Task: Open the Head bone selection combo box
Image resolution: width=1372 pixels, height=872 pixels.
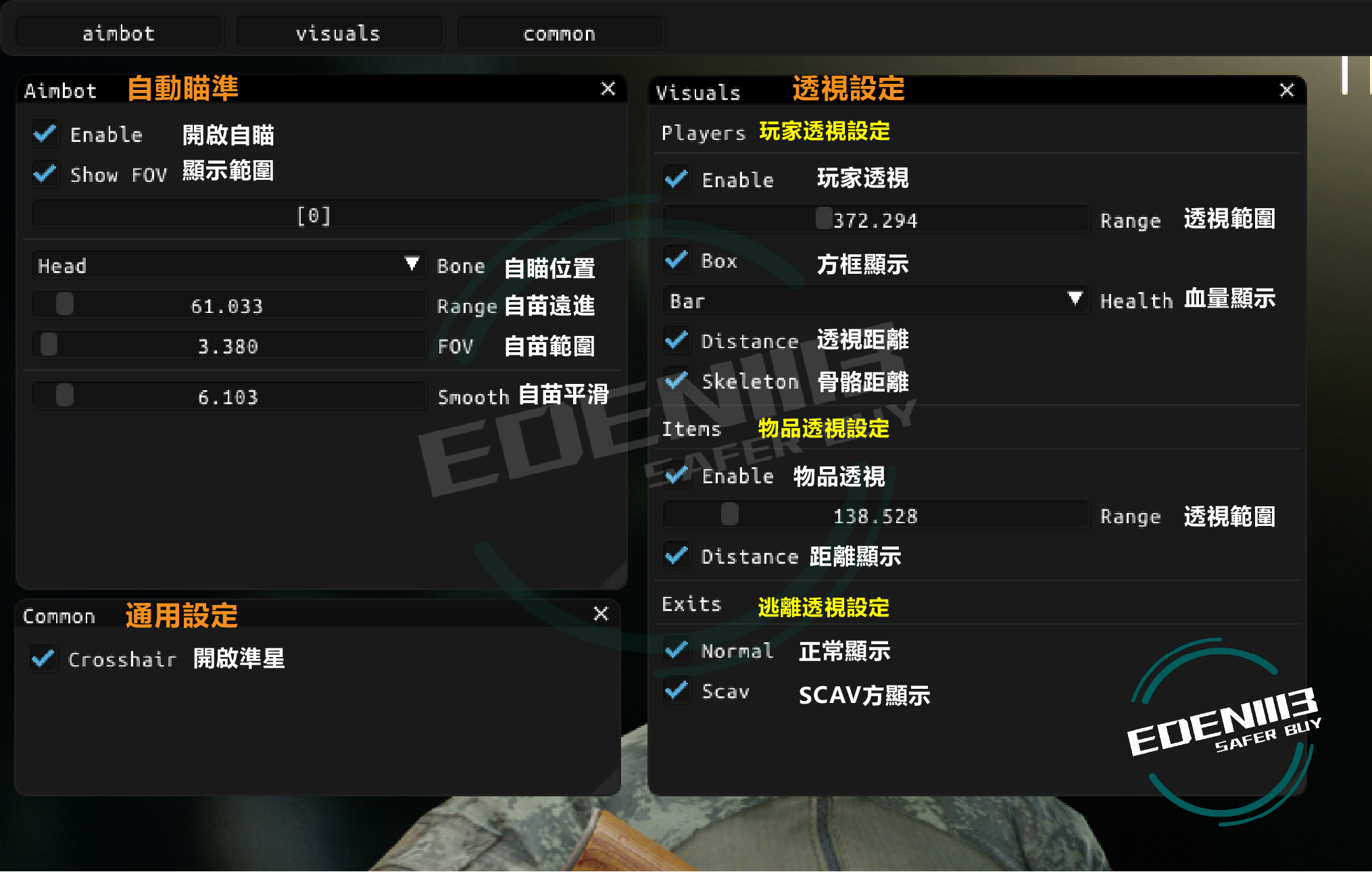Action: click(228, 264)
